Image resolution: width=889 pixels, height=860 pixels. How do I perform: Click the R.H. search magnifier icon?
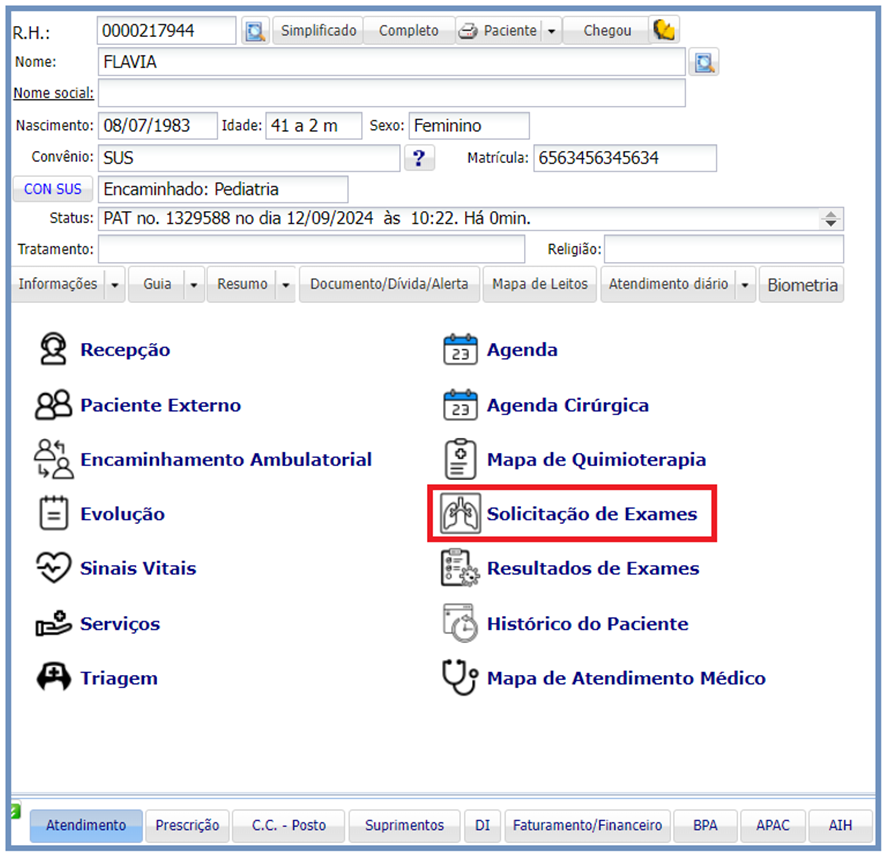255,31
